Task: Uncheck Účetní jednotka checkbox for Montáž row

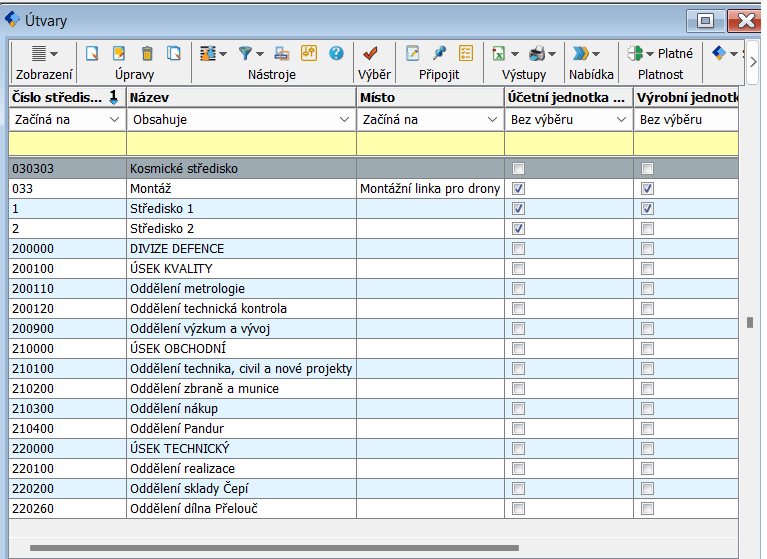Action: pyautogui.click(x=518, y=188)
